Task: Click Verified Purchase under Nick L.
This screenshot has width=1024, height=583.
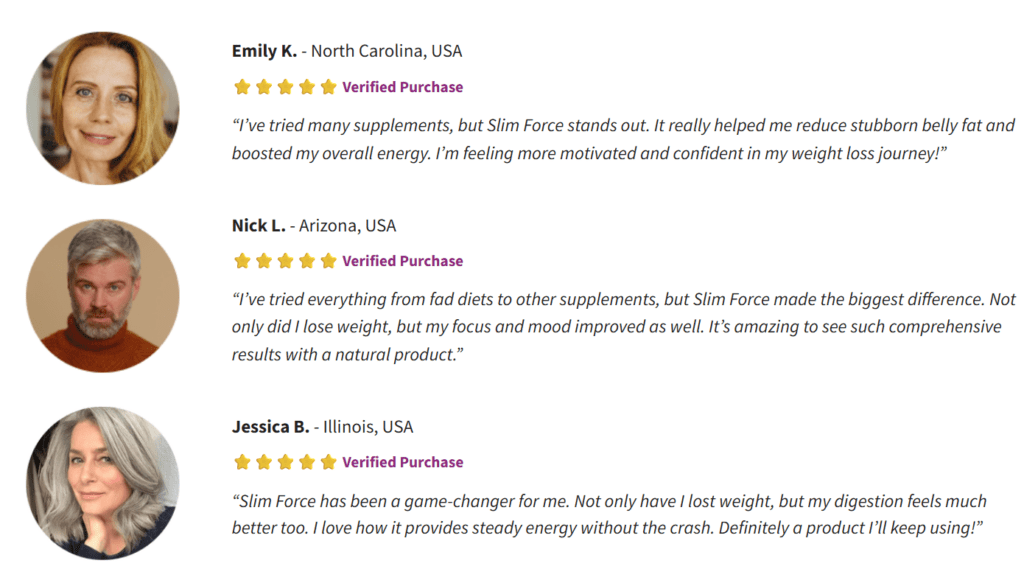Action: (x=402, y=261)
